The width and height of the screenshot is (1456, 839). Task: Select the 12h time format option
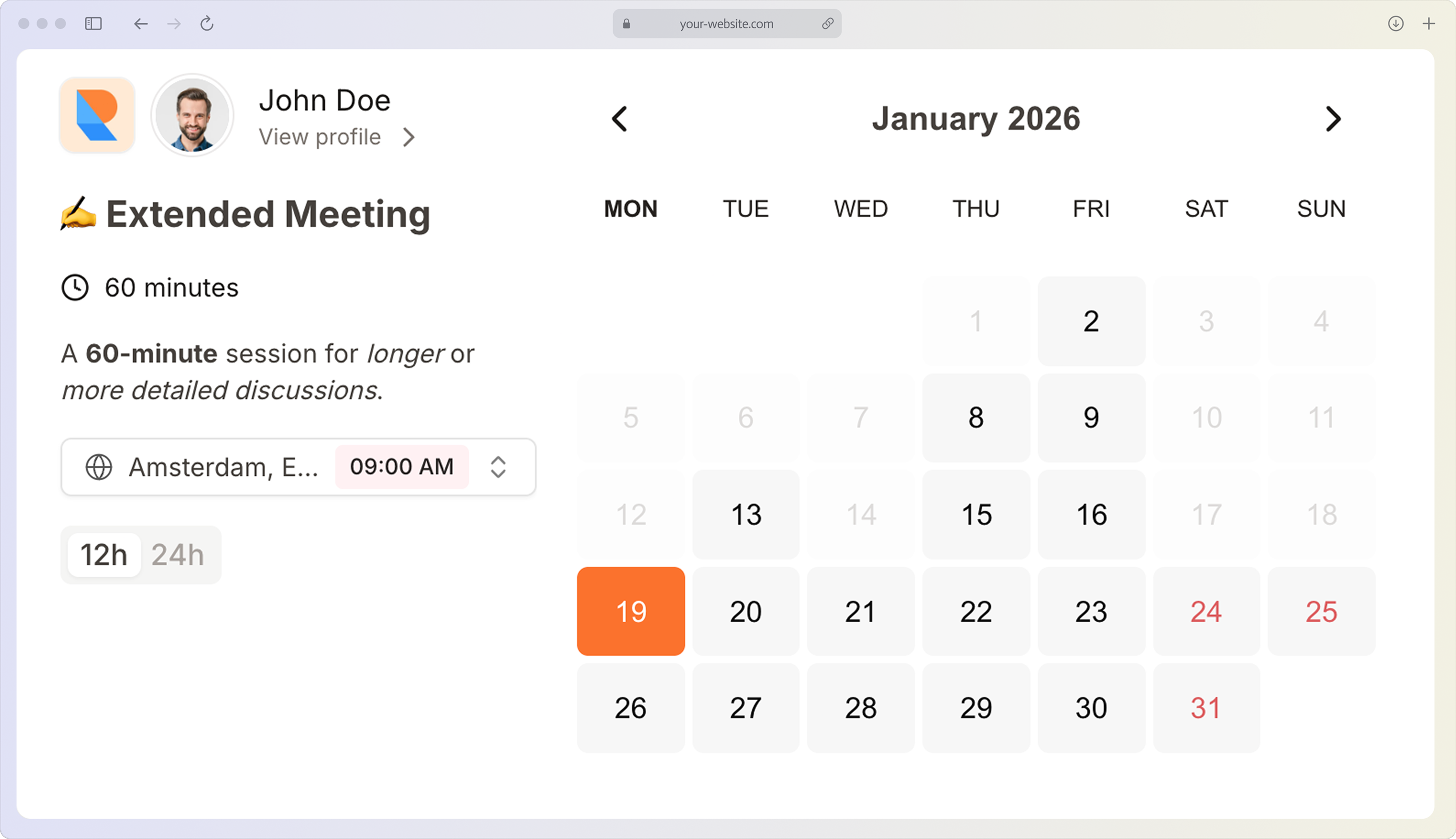104,555
